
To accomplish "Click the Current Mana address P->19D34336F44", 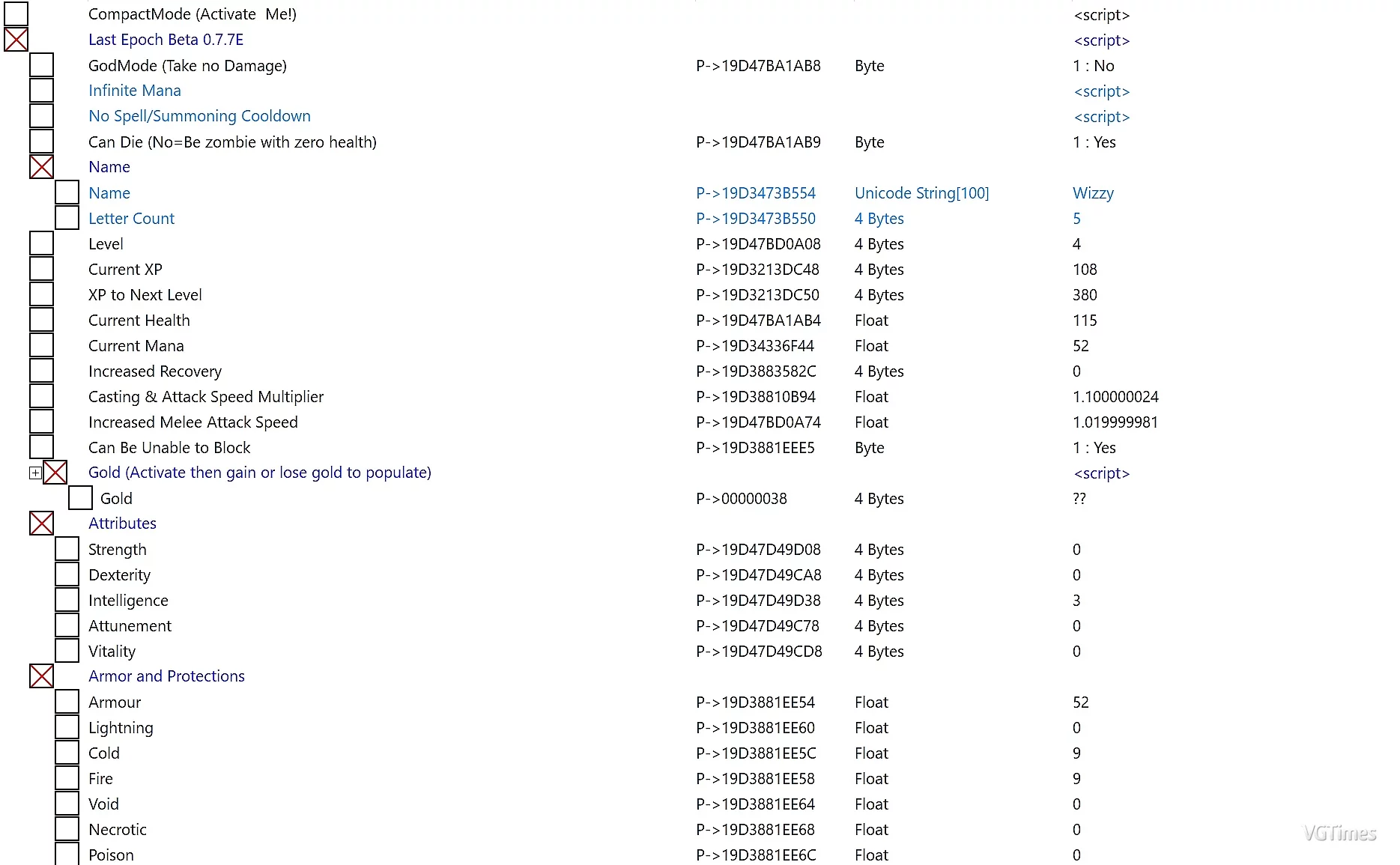I will click(755, 346).
